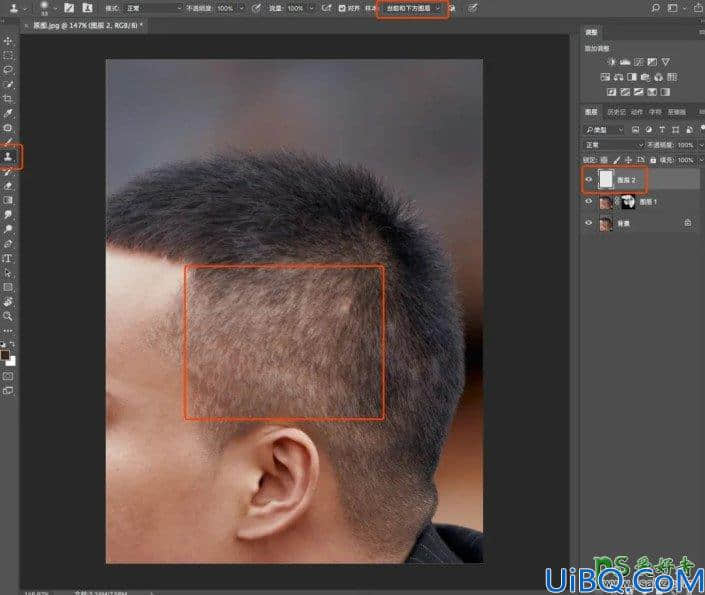Screen dimensions: 705x595
Task: Open the options bar opacity dropdown arrow
Action: pyautogui.click(x=241, y=8)
